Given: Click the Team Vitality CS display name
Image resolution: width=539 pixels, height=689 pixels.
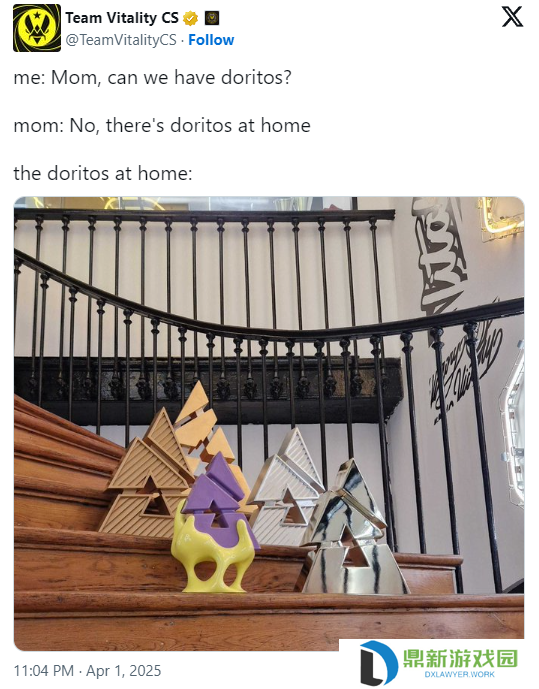Looking at the screenshot, I should (x=122, y=18).
